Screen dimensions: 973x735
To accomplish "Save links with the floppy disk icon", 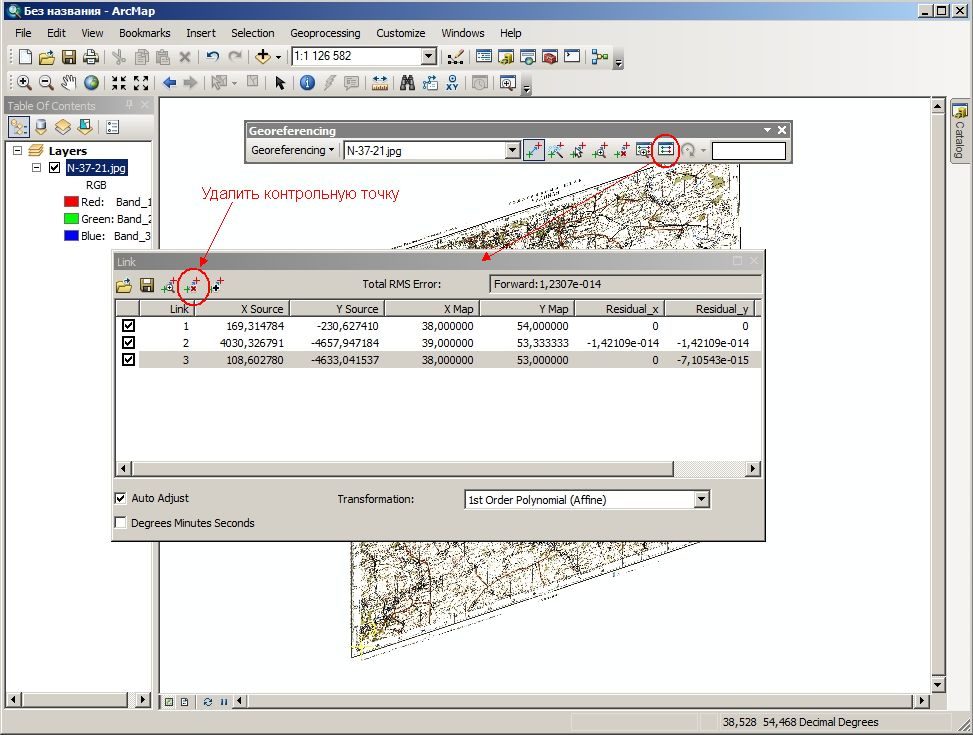I will point(147,285).
